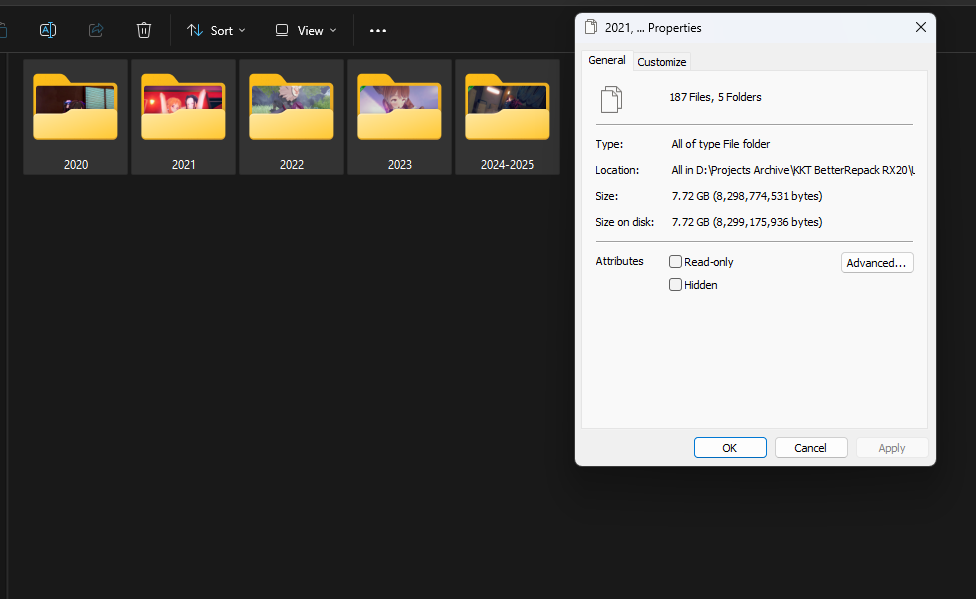
Task: Expand the Sort dropdown menu
Action: click(216, 30)
